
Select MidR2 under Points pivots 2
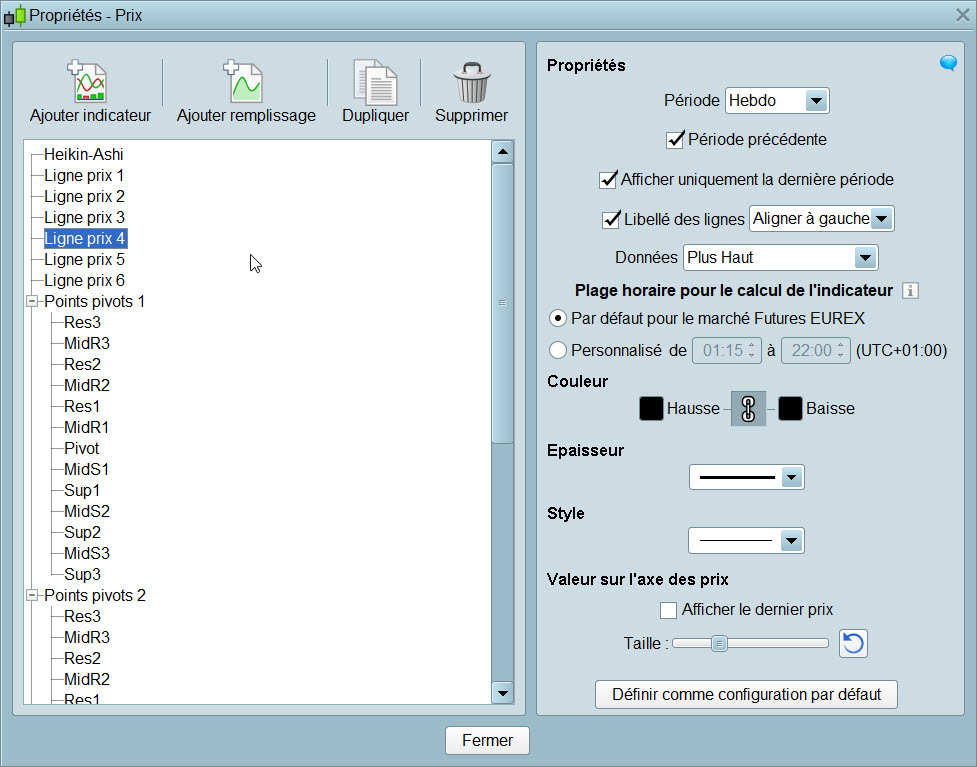click(x=87, y=680)
